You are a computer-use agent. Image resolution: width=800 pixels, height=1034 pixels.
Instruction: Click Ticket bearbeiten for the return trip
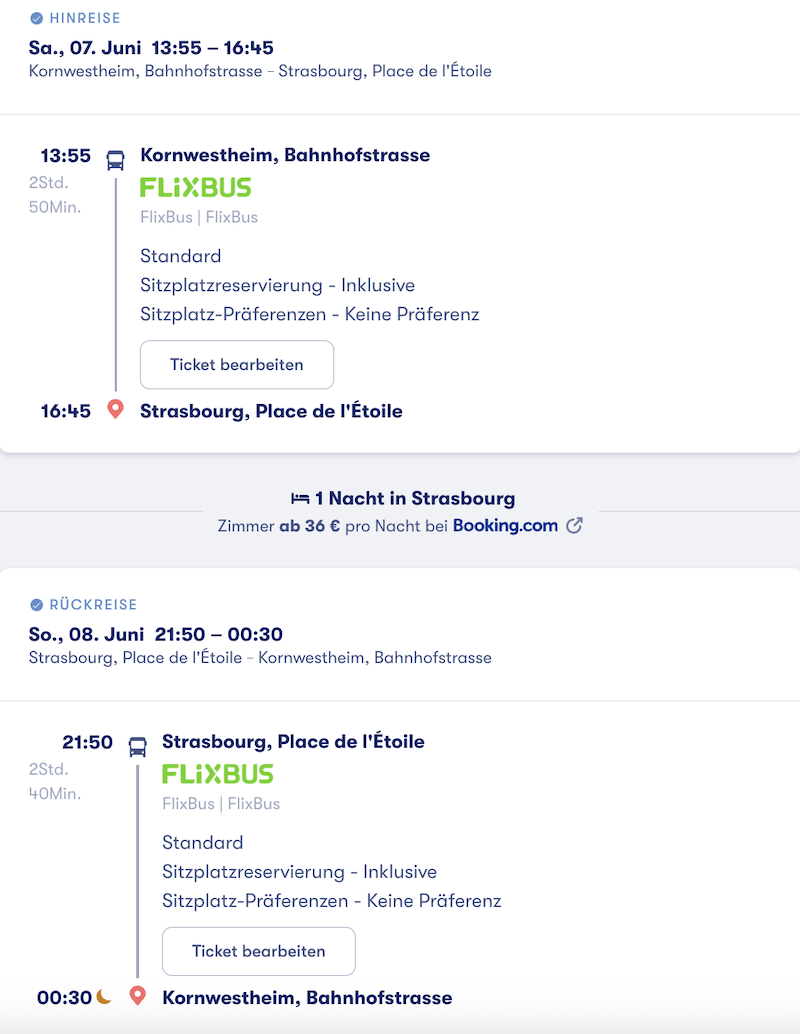[259, 951]
